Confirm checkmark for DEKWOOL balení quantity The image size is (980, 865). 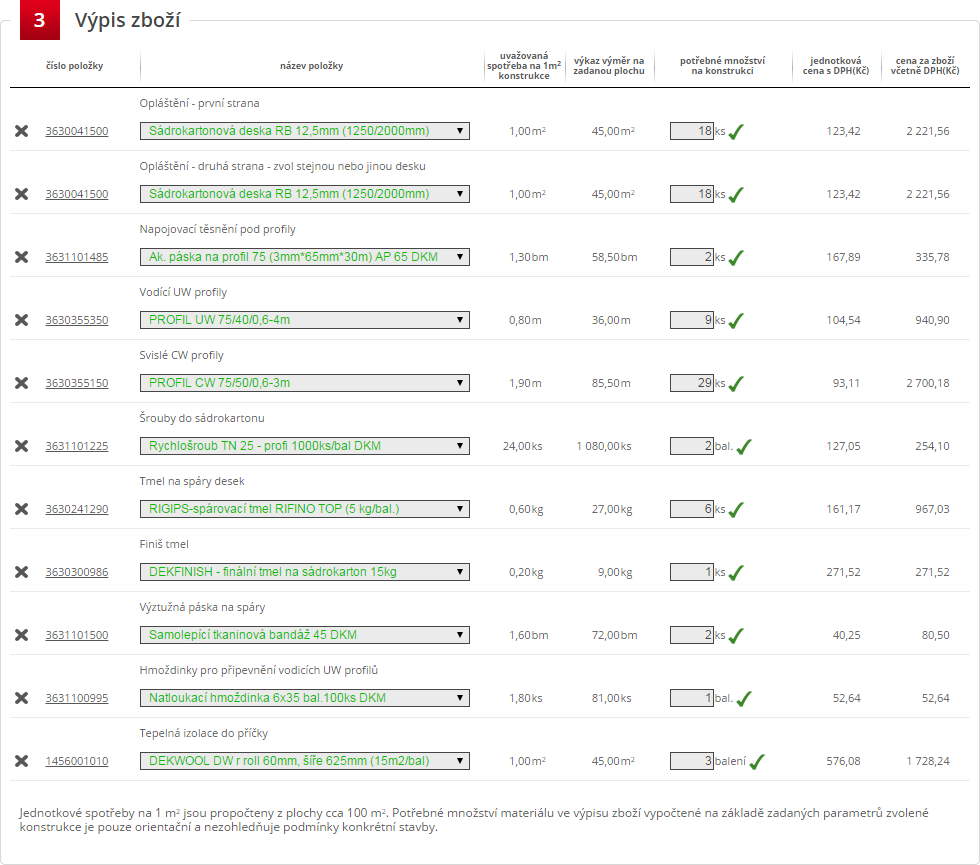point(757,761)
